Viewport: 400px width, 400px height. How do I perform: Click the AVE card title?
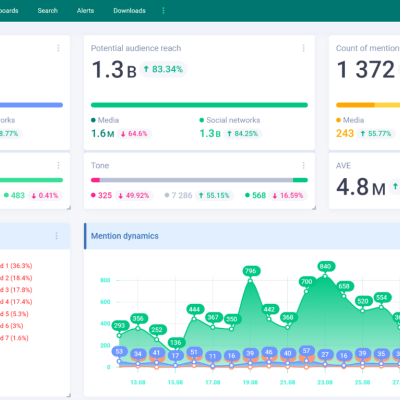[x=343, y=166]
